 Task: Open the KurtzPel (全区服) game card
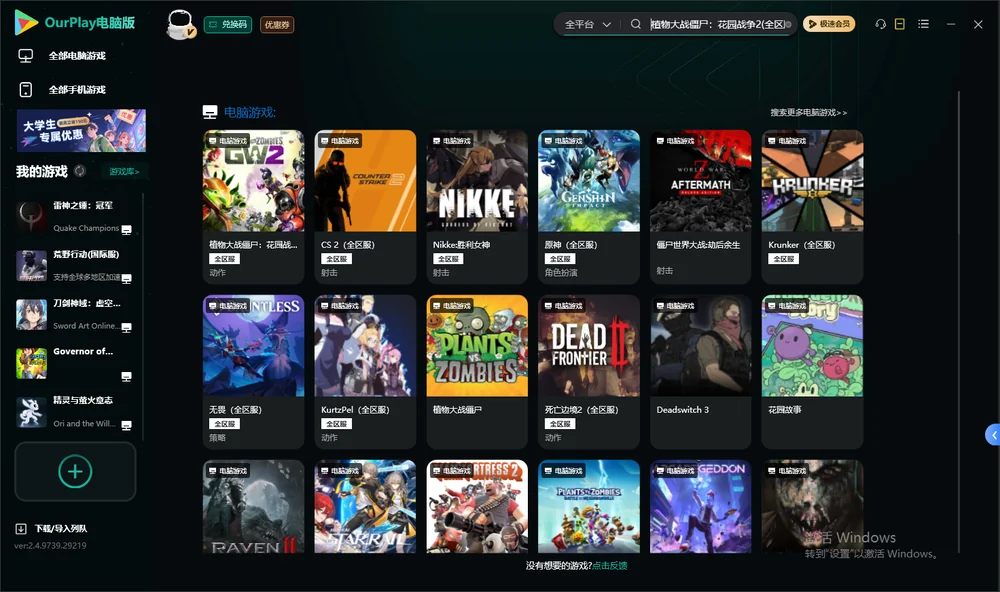click(365, 372)
